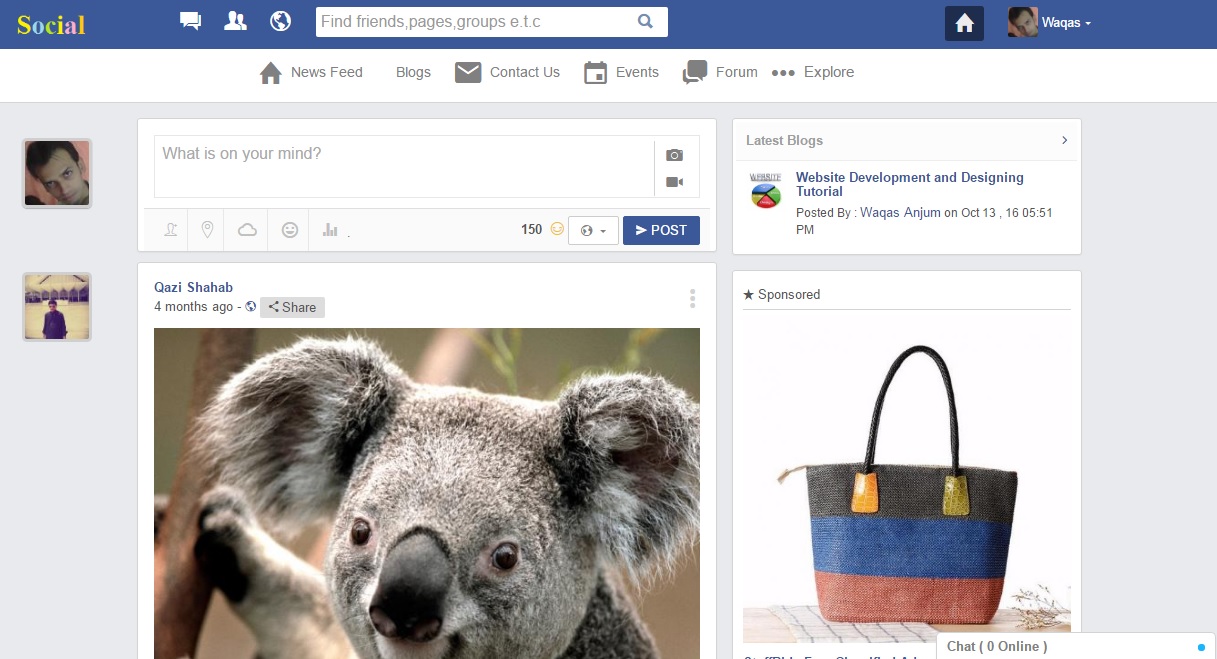Open Qazi Shahab's profile from the post author name
This screenshot has width=1217, height=659.
click(x=193, y=287)
